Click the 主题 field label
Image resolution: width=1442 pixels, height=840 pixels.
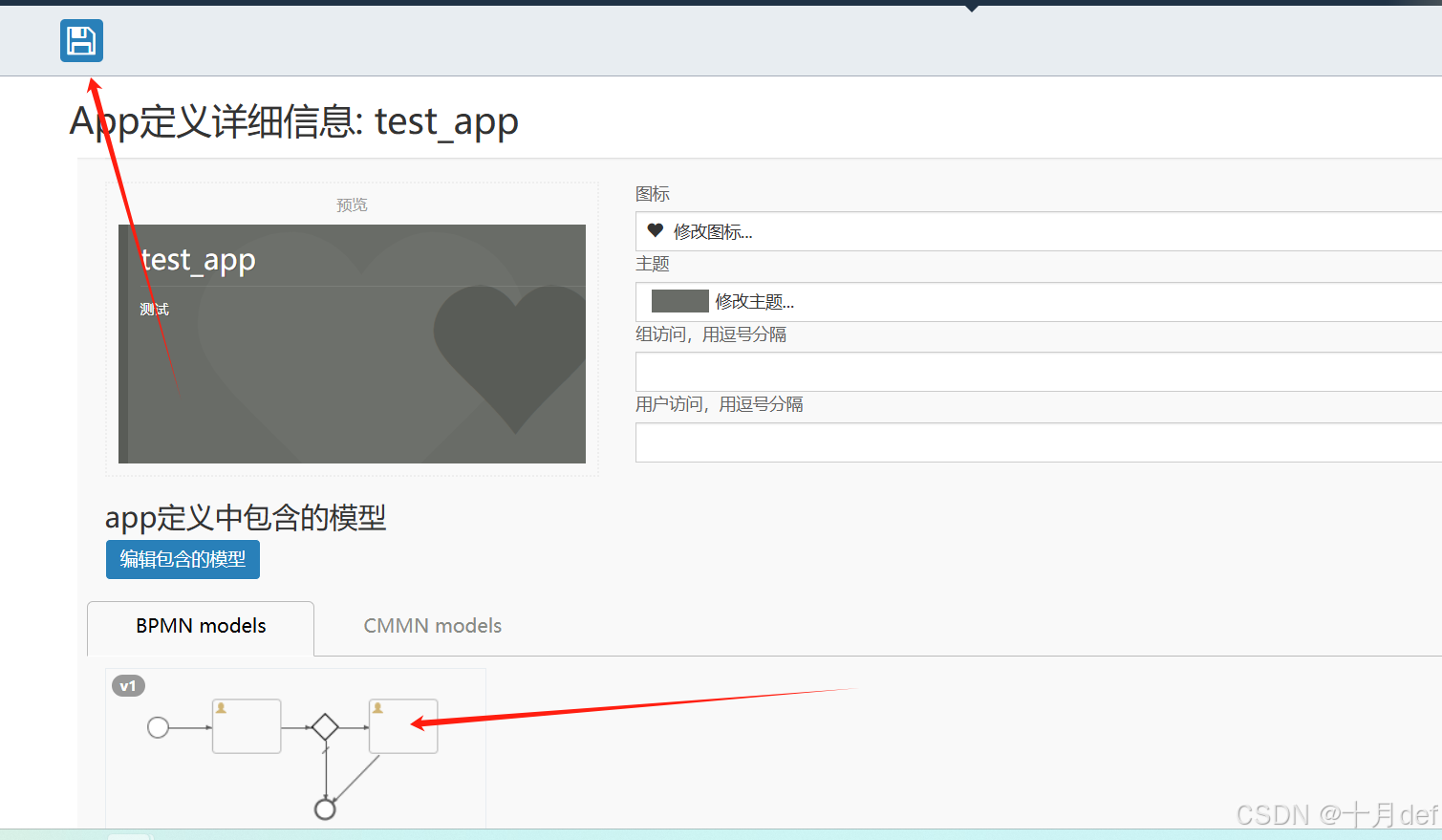(653, 264)
